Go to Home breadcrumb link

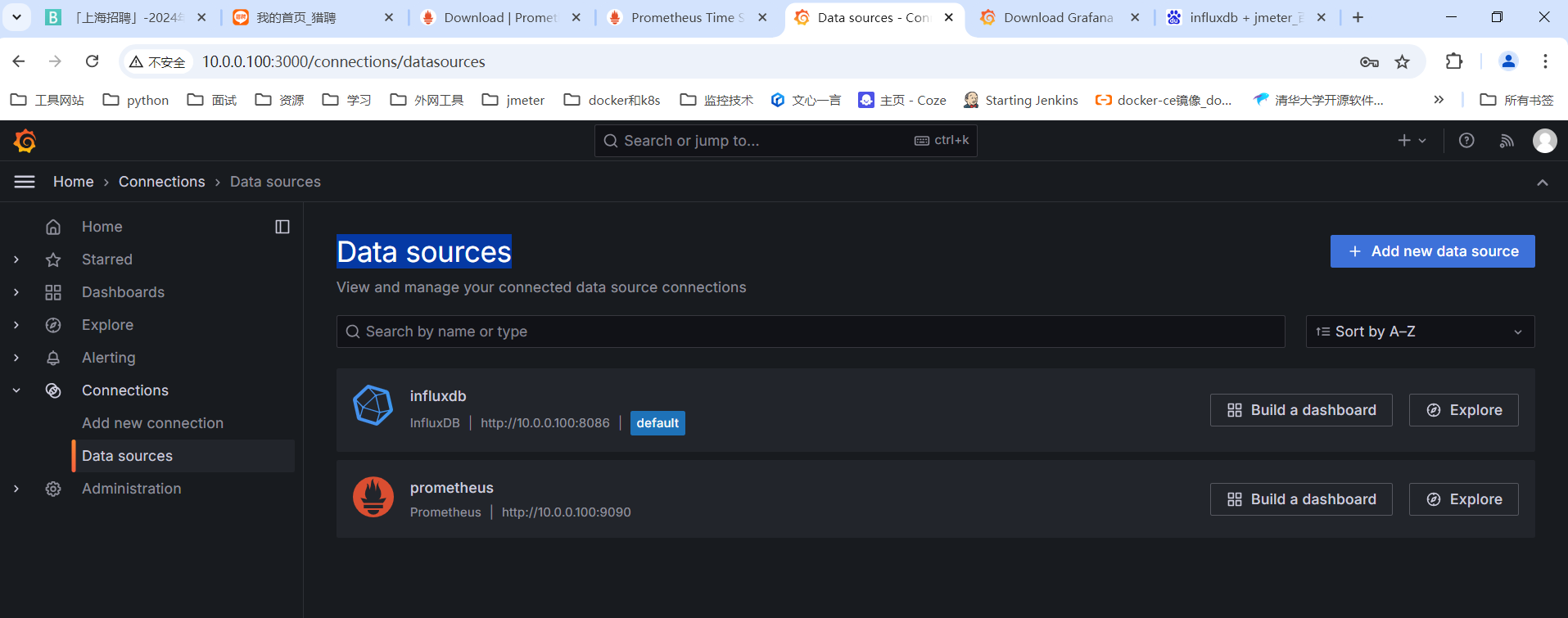[74, 182]
